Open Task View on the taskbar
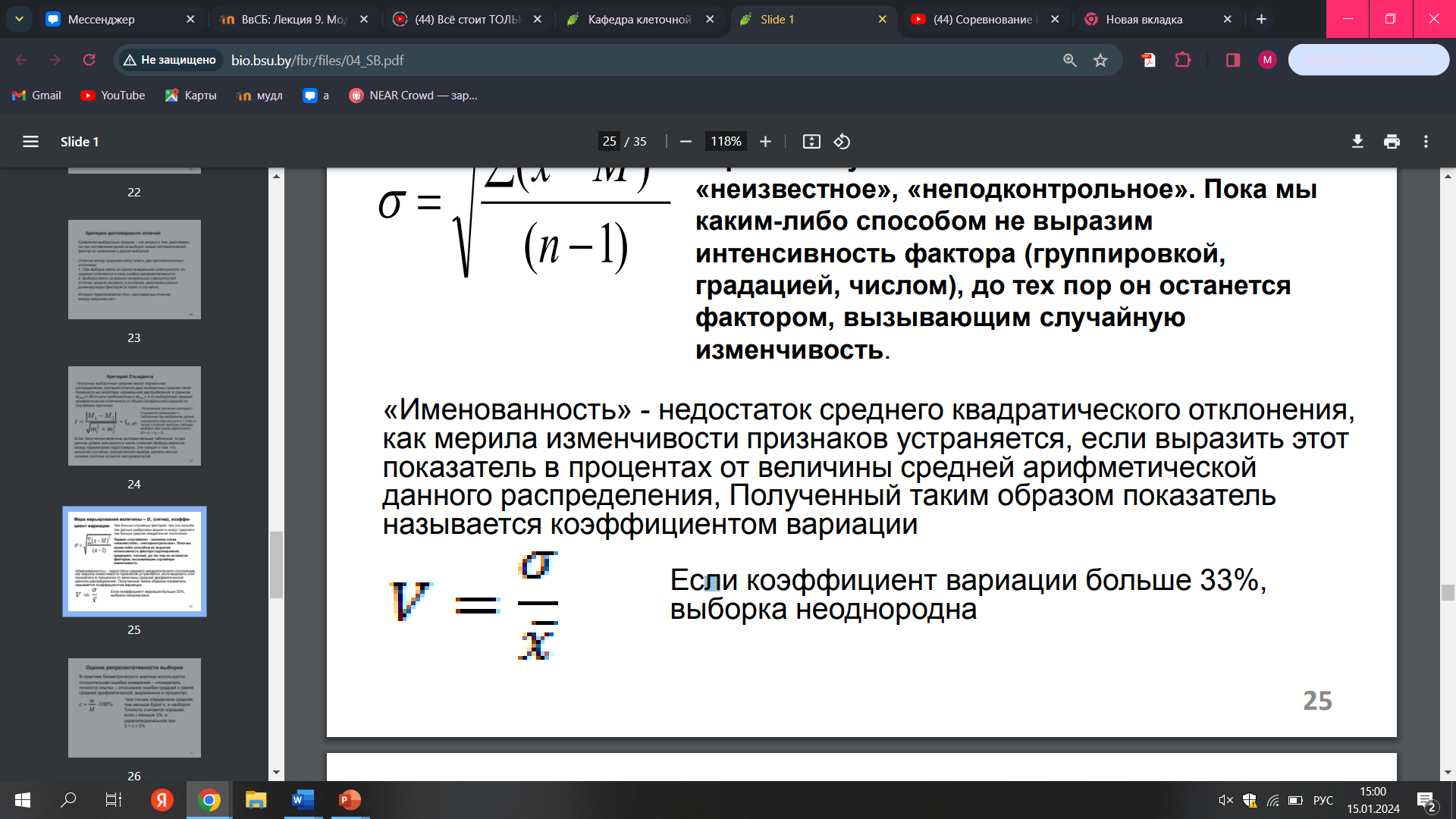 pos(114,800)
